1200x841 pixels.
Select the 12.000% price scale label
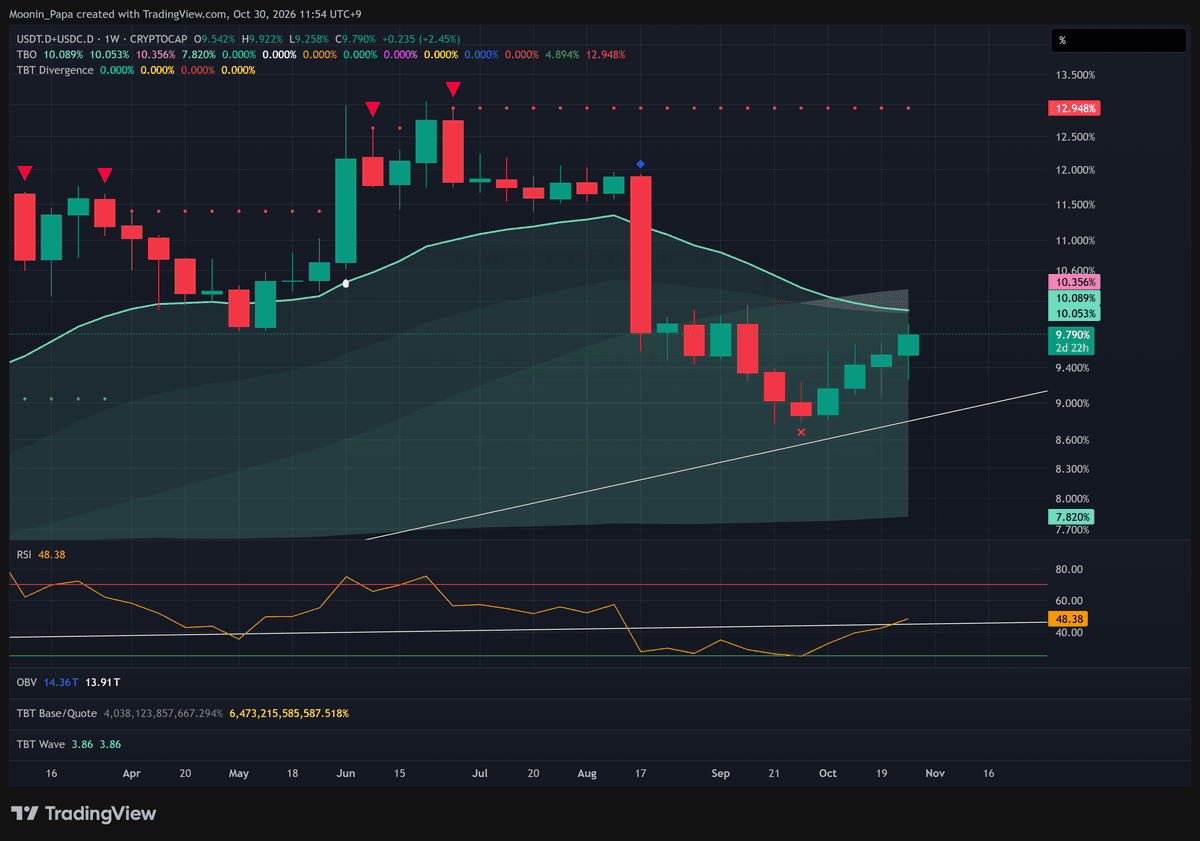click(x=1075, y=170)
